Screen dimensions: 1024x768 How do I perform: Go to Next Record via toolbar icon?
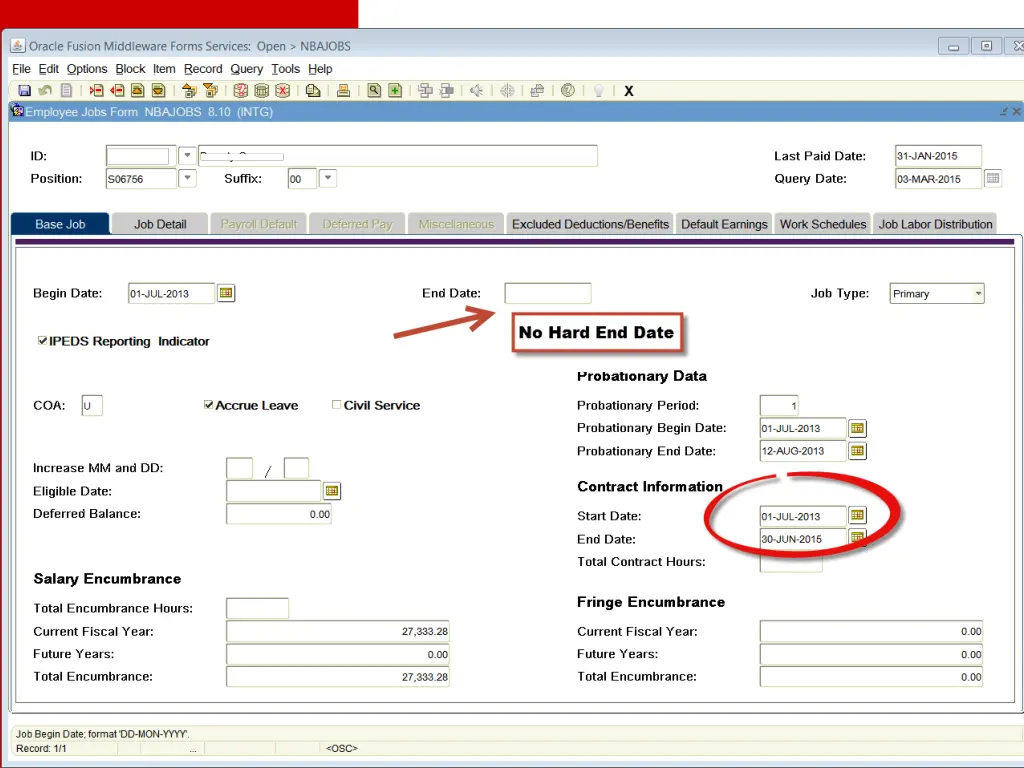[x=158, y=91]
